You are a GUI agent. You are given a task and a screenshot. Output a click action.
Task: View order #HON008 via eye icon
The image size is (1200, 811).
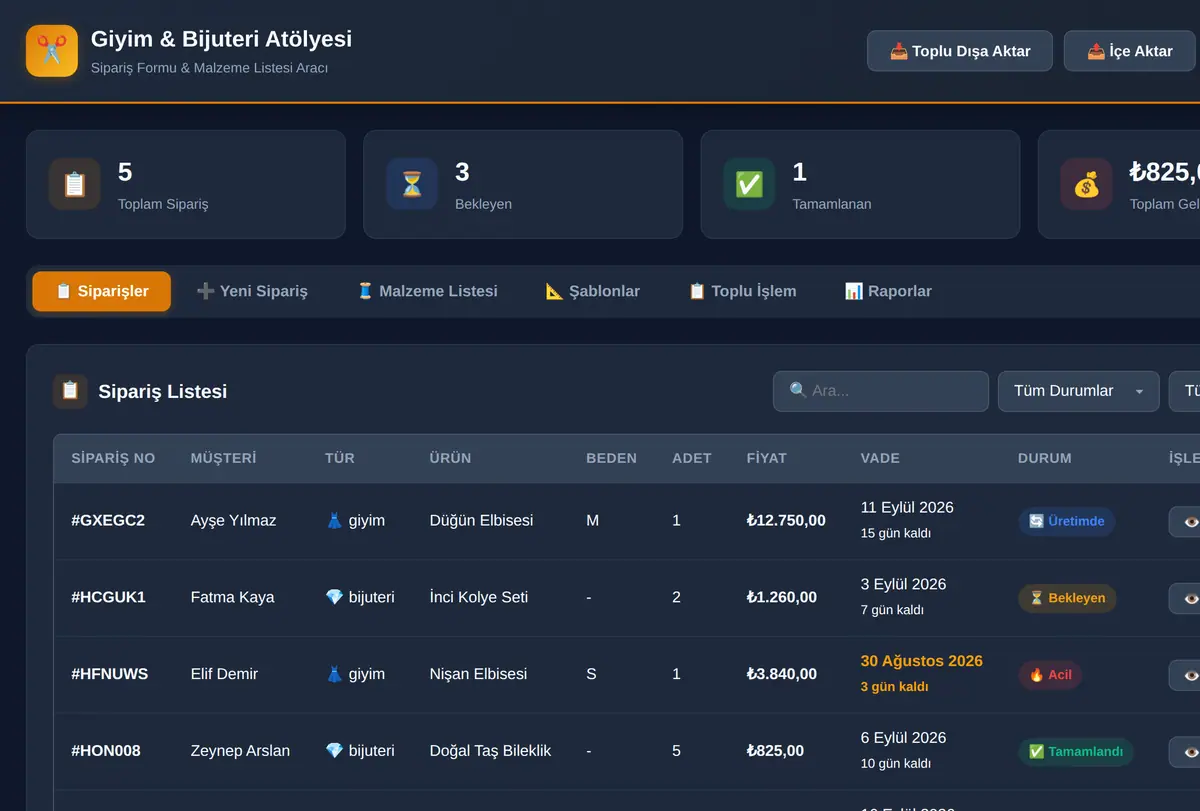tap(1186, 752)
